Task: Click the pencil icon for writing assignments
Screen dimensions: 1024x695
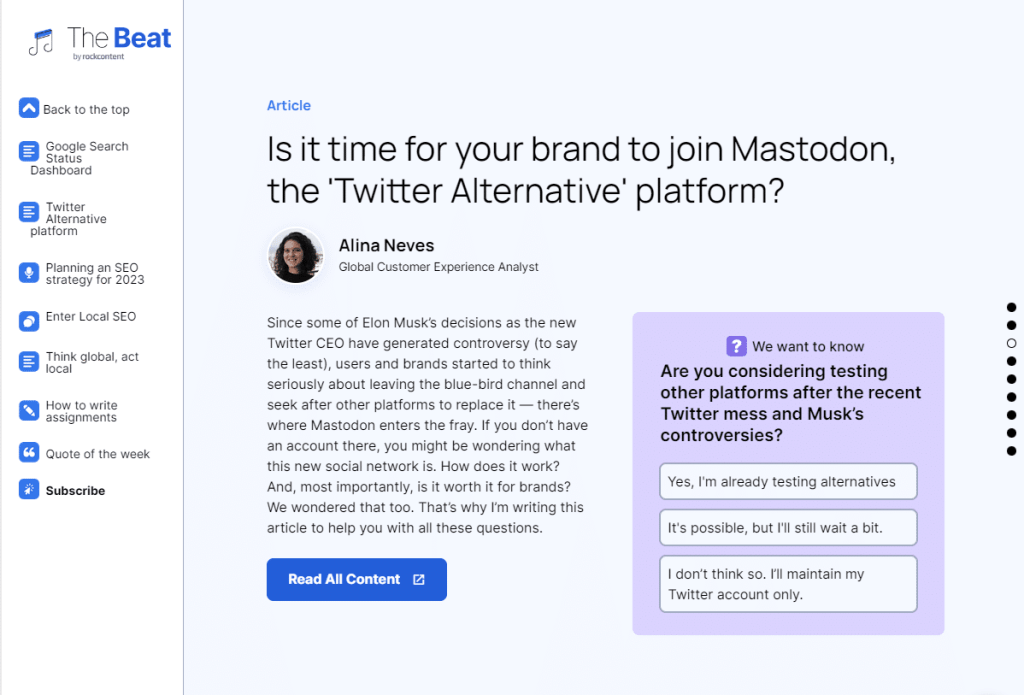Action: point(28,410)
